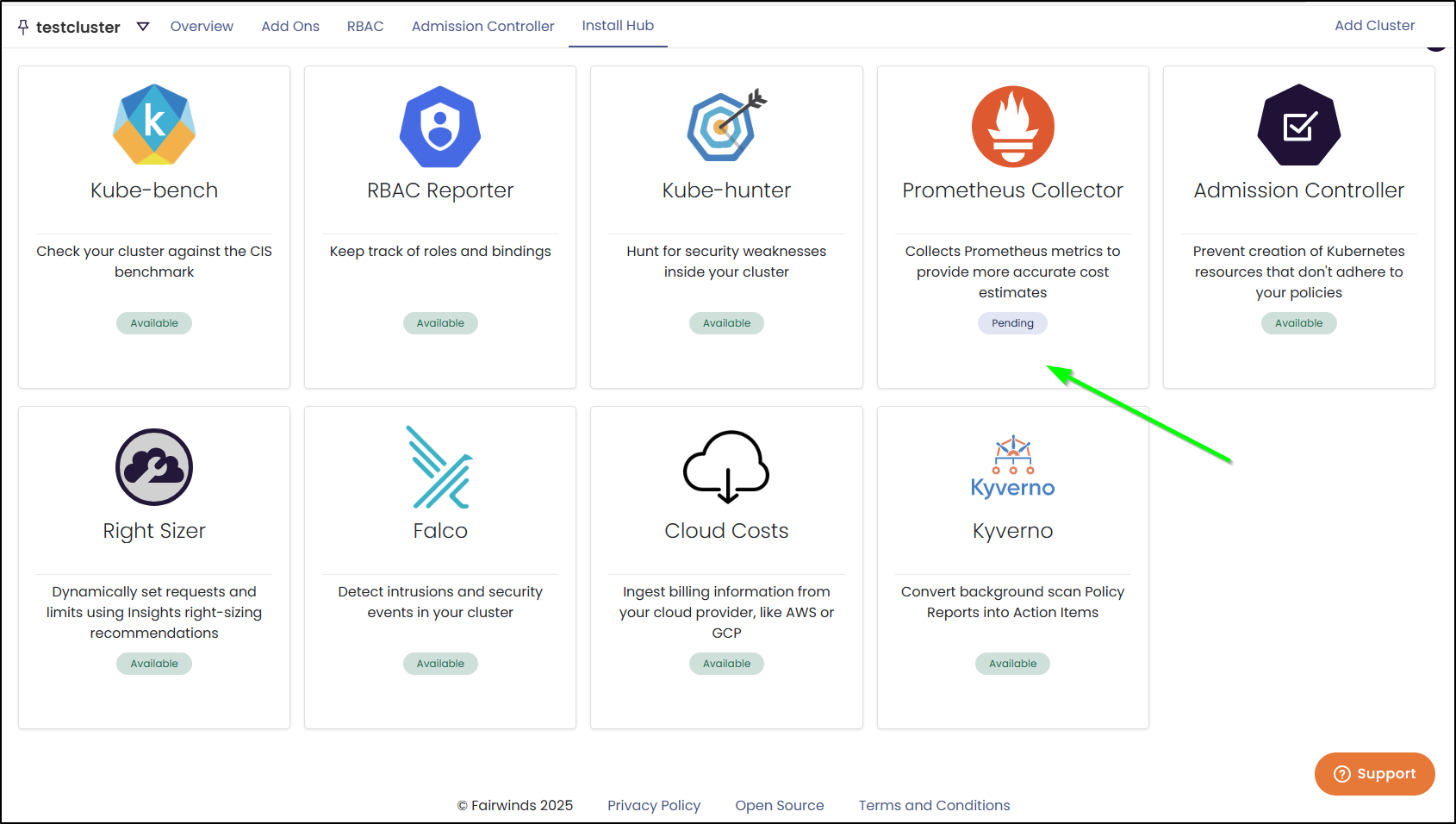
Task: Select the Kube-bench card title
Action: pyautogui.click(x=154, y=190)
